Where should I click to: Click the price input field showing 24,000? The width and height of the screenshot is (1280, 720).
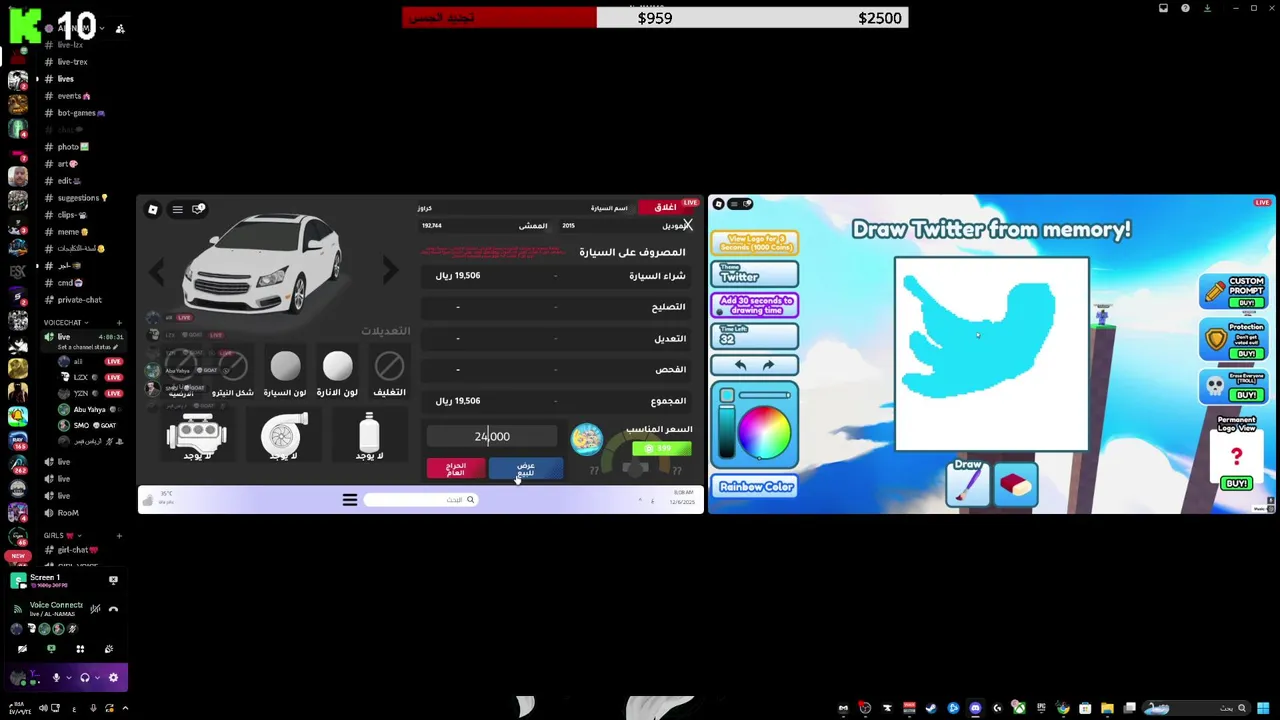(492, 436)
